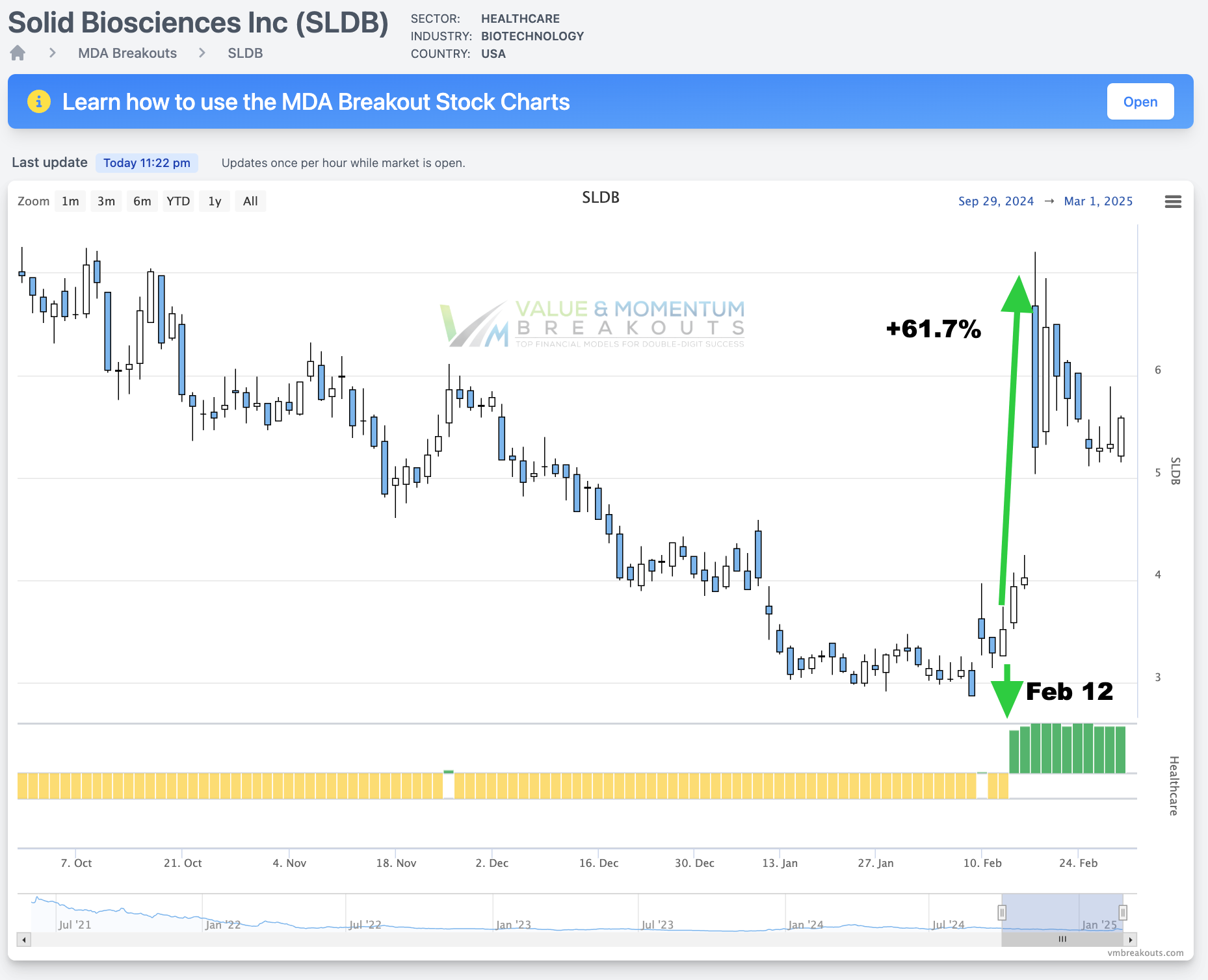Click the navigator scroll left arrow
The width and height of the screenshot is (1208, 980).
(x=24, y=939)
